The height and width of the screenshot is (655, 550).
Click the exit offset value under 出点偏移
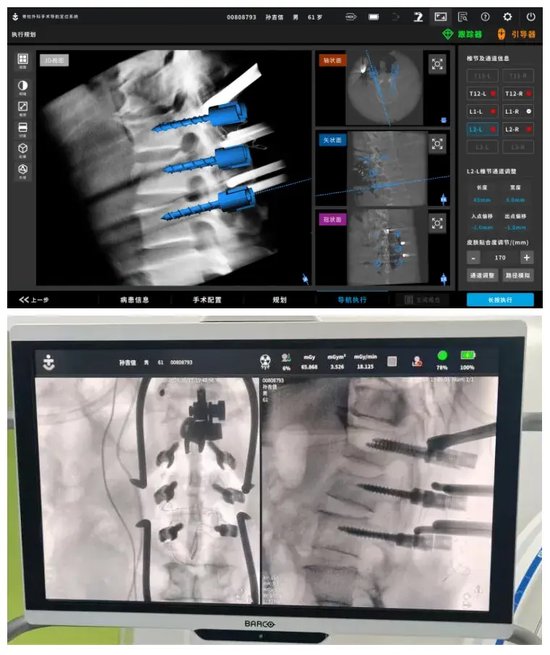(x=515, y=228)
